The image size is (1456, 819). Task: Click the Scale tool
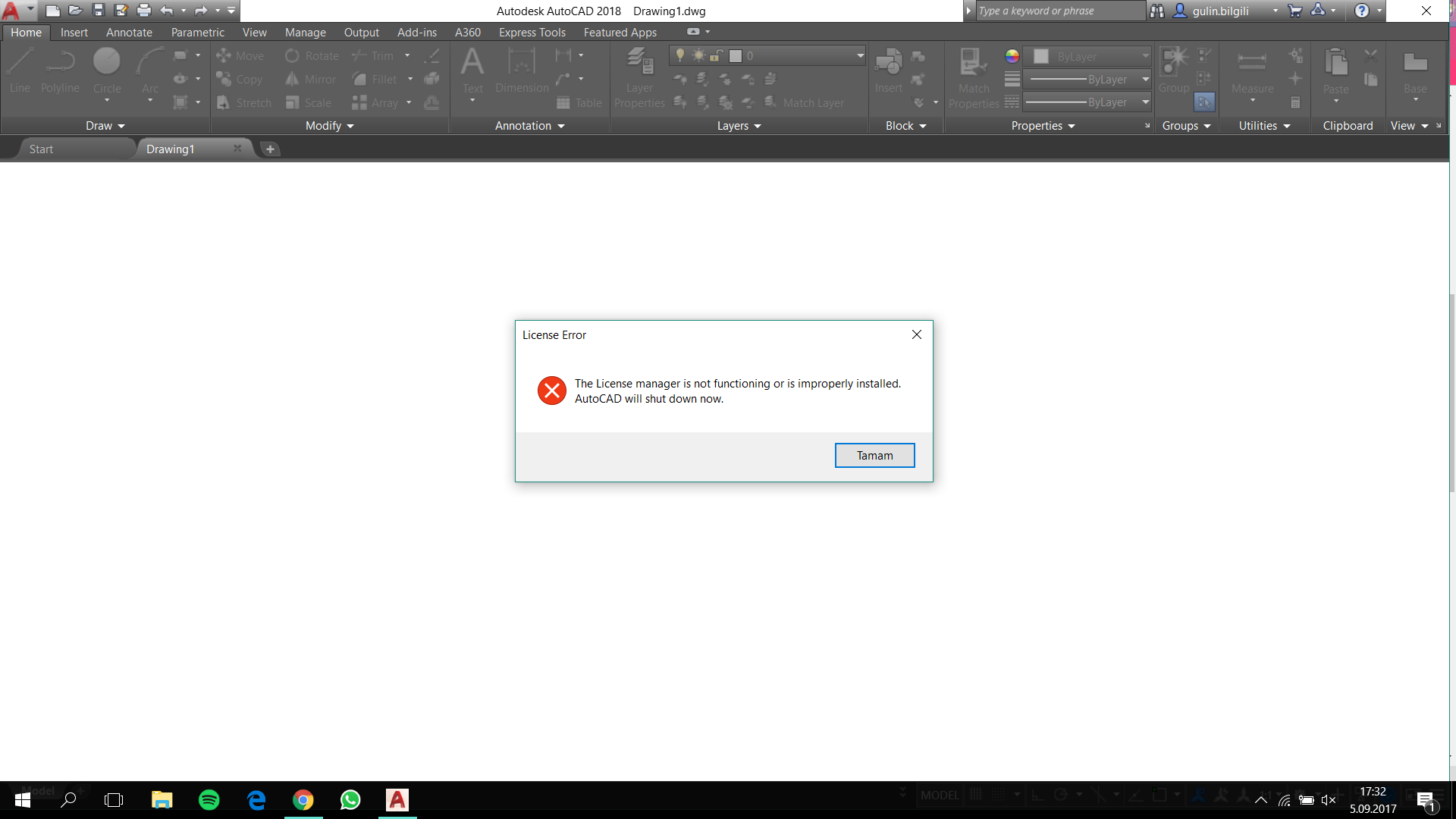tap(309, 103)
